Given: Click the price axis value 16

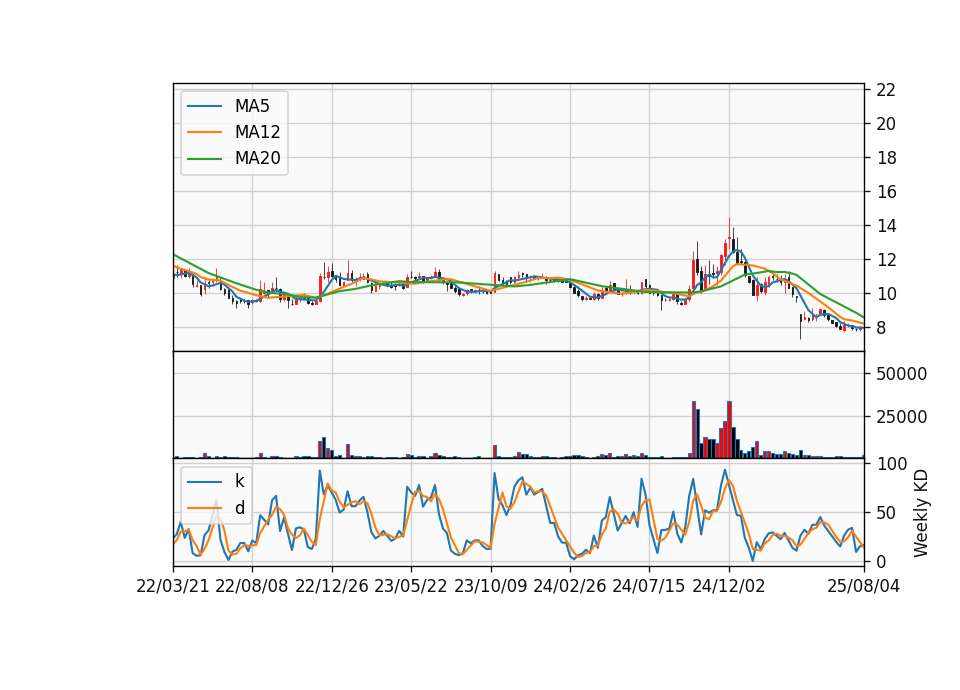Looking at the screenshot, I should pyautogui.click(x=886, y=192).
